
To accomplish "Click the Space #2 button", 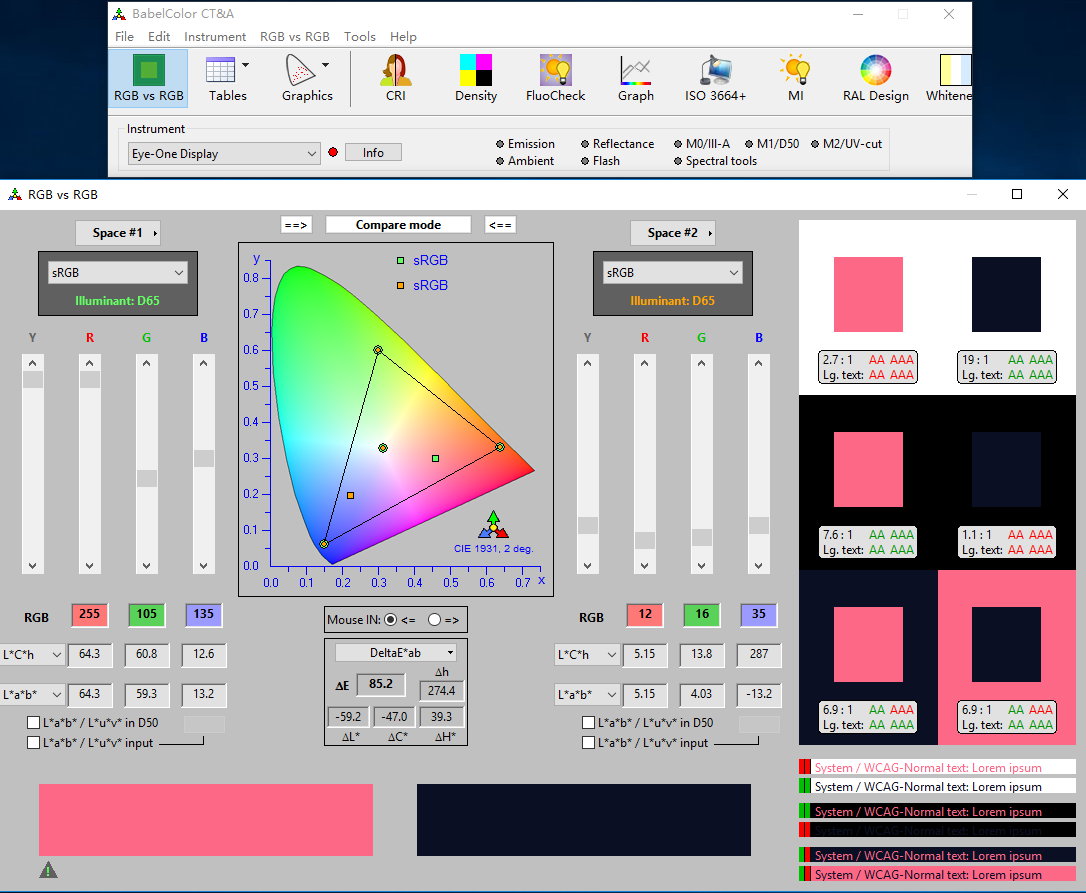I will coord(673,233).
